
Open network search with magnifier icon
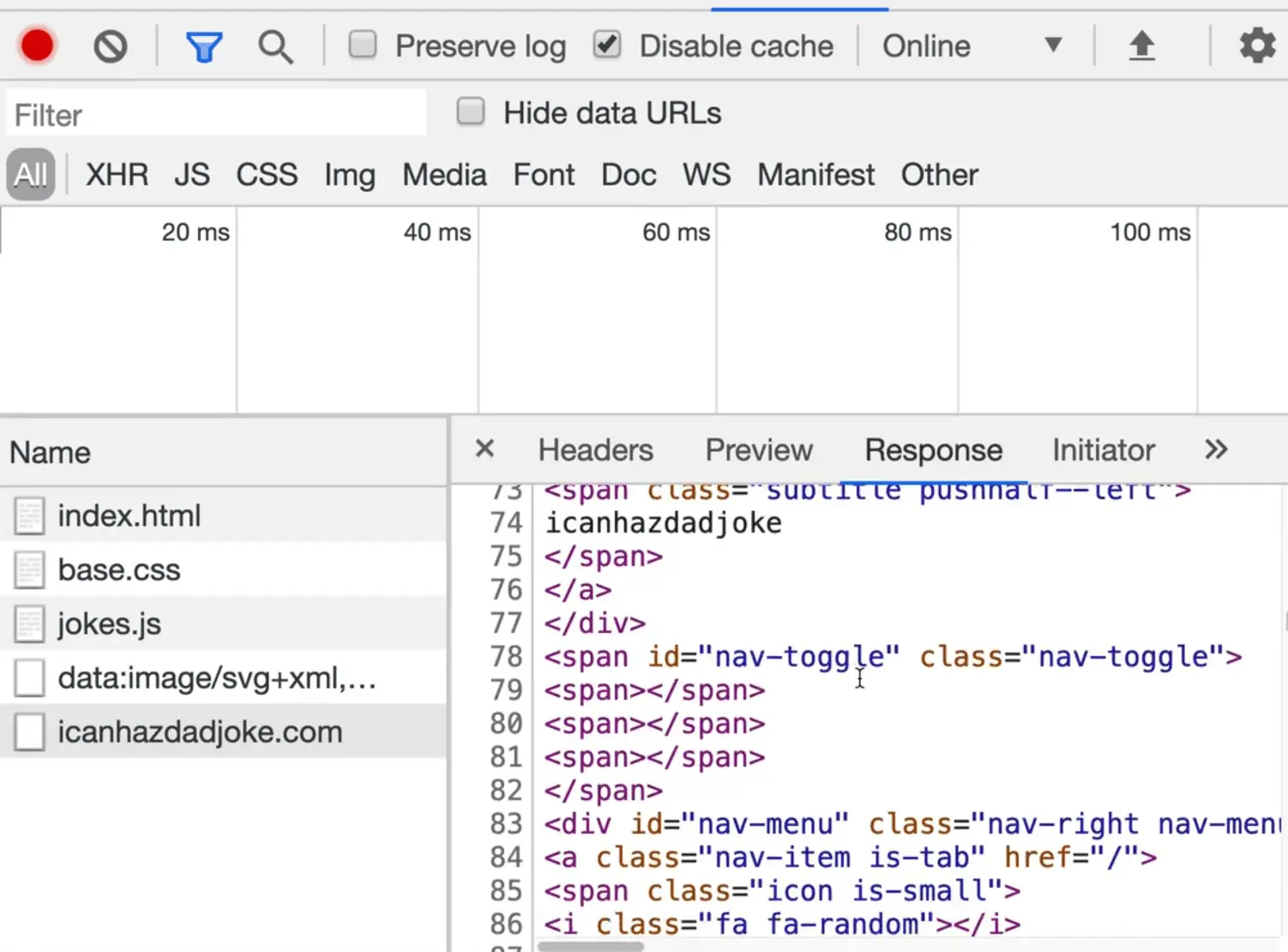point(275,45)
